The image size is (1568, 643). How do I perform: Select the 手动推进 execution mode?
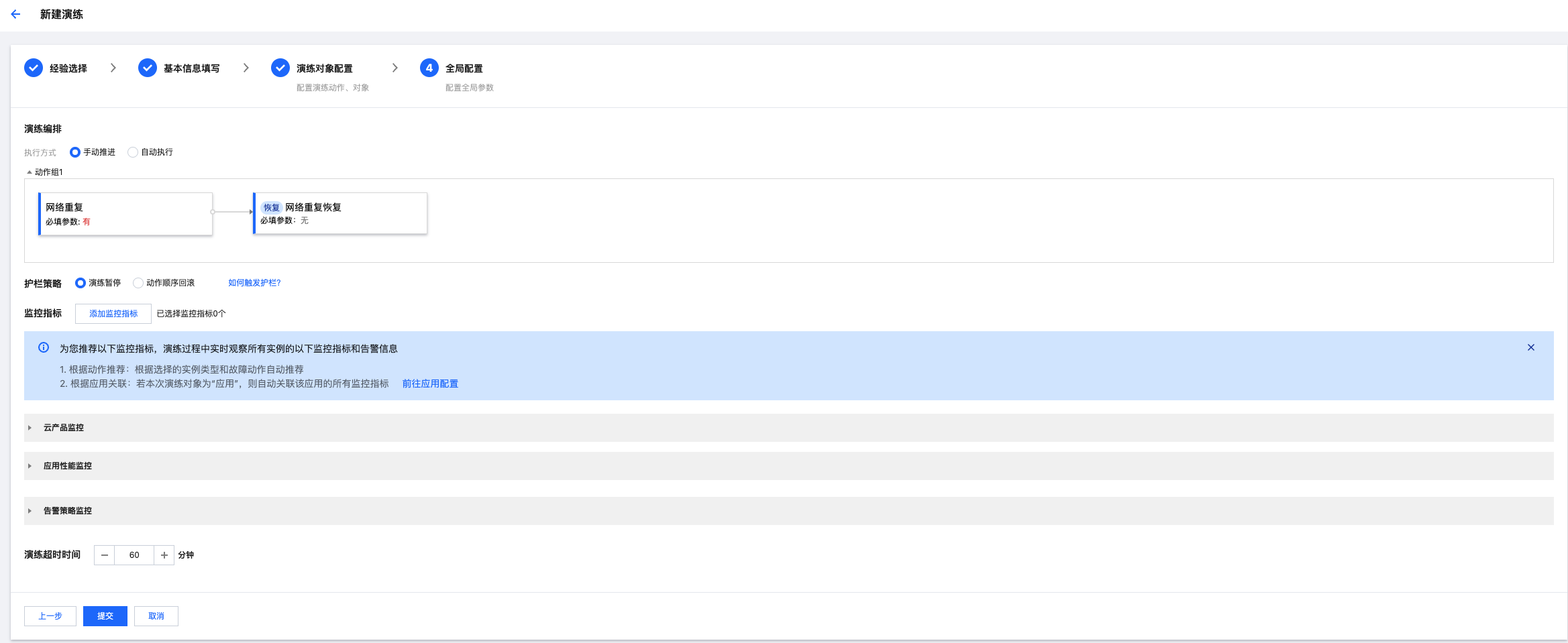[75, 152]
